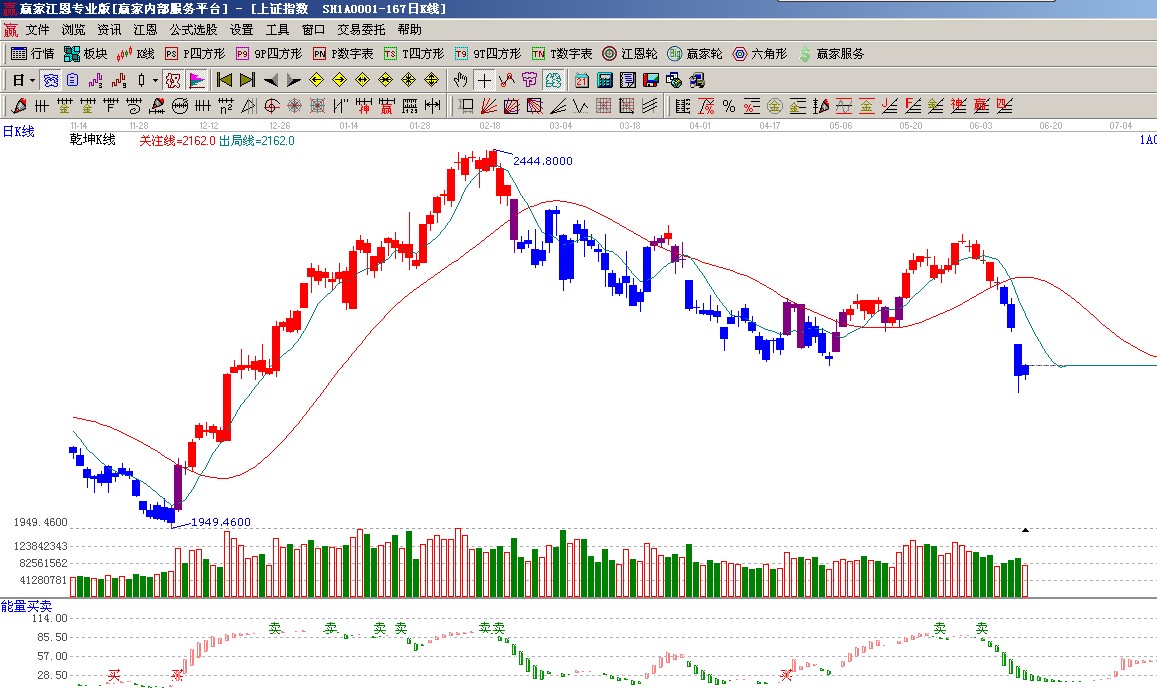The height and width of the screenshot is (688, 1157).
Task: Click the 2444.8000 high price label
Action: tap(543, 161)
